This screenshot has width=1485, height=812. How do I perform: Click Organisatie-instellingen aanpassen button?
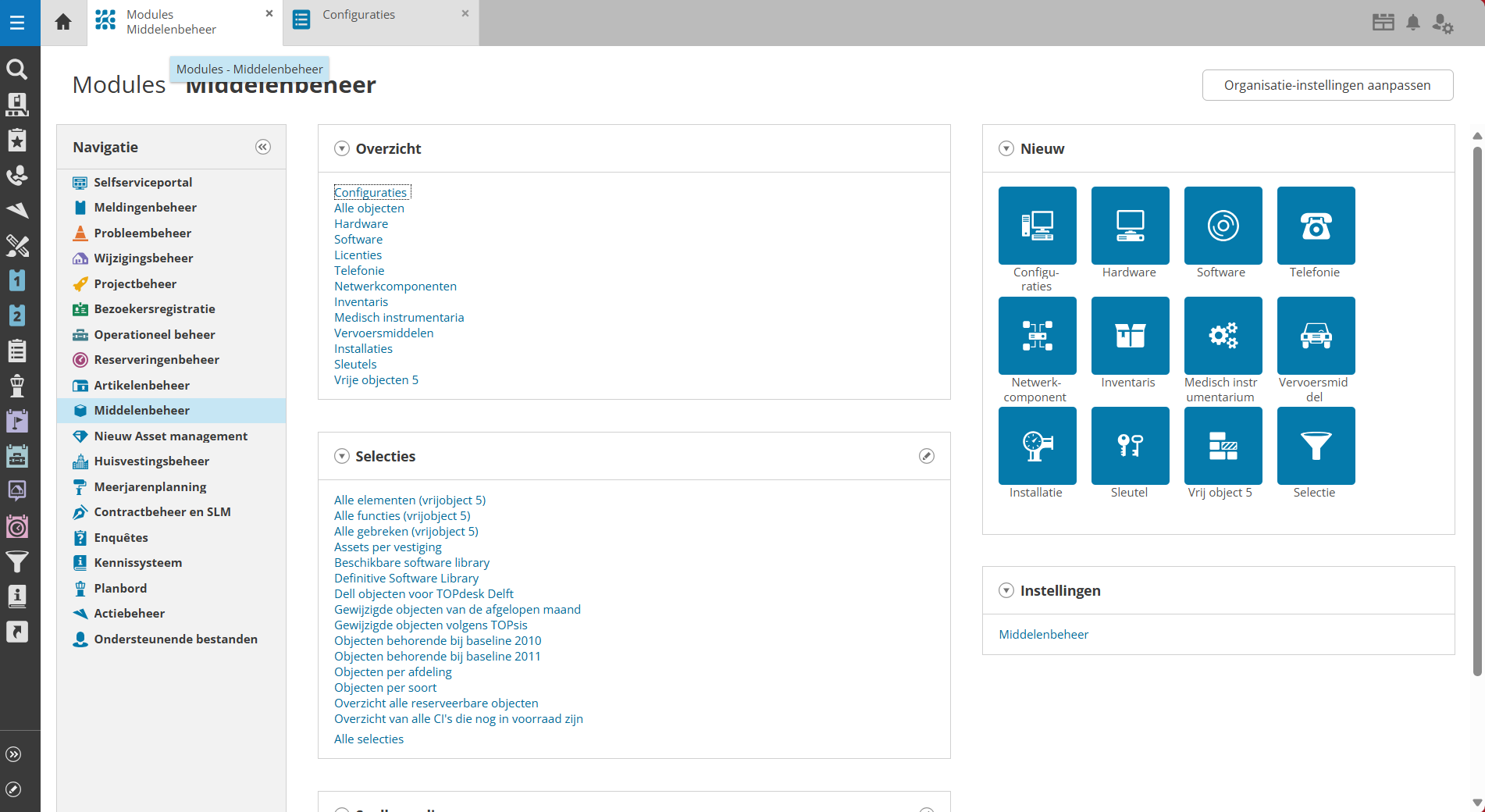(1327, 85)
